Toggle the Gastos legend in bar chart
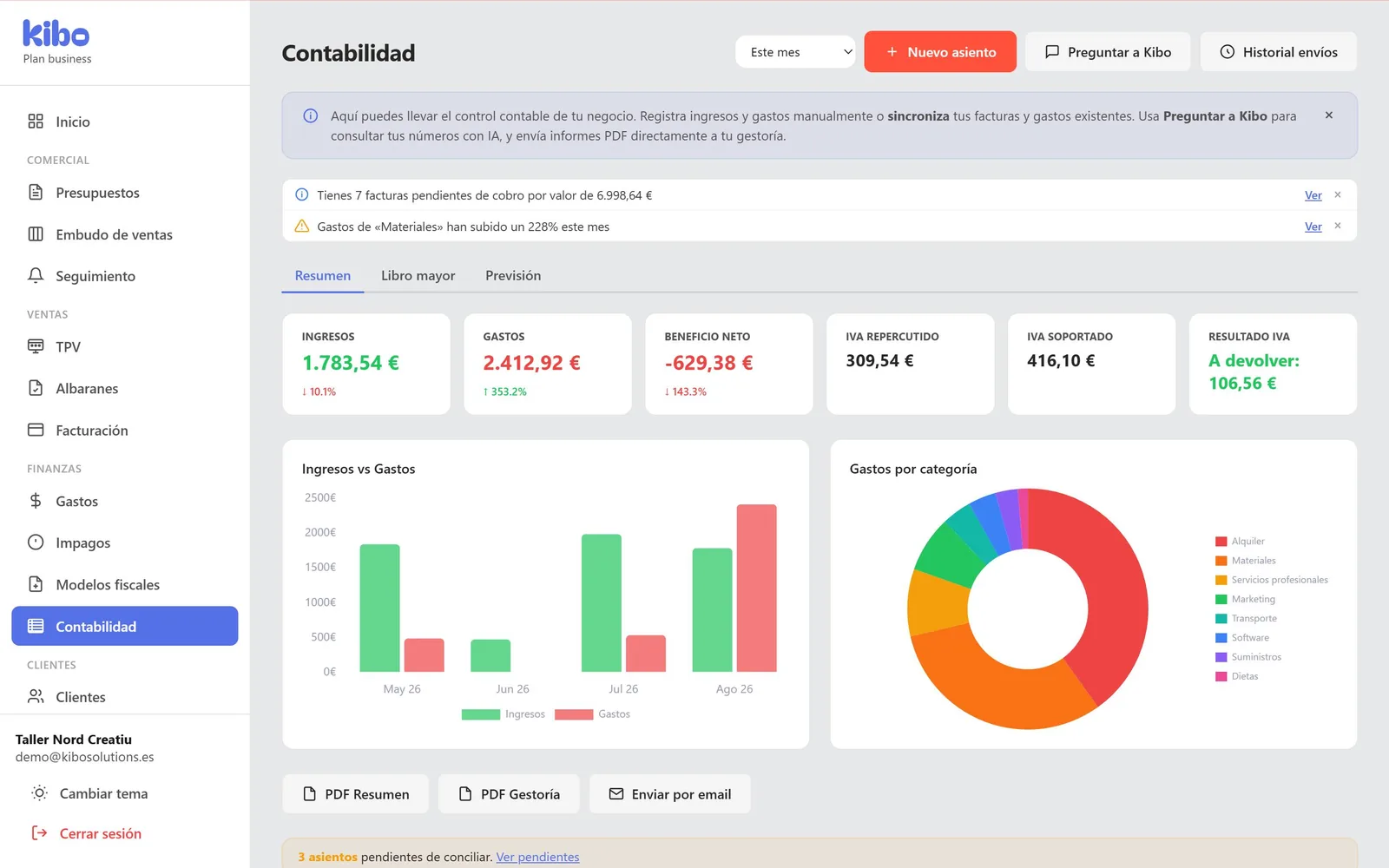The width and height of the screenshot is (1389, 868). pyautogui.click(x=592, y=714)
